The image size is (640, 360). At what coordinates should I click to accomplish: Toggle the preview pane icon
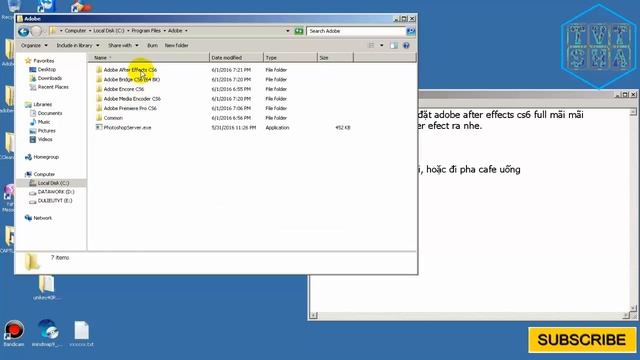(393, 45)
